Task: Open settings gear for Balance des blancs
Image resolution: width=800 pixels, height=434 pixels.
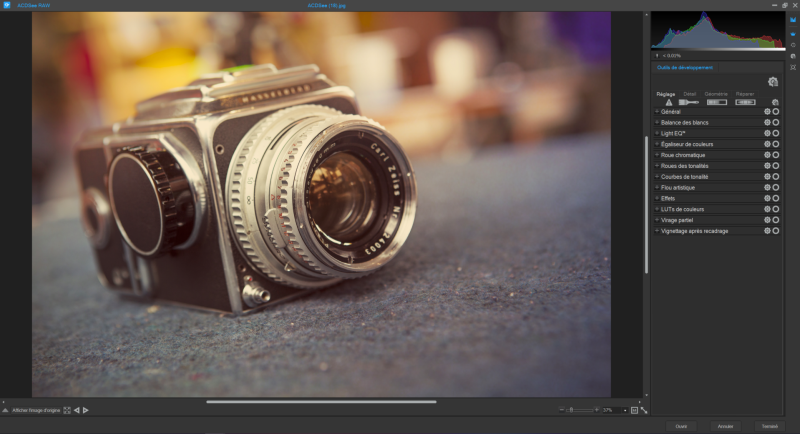Action: [767, 122]
